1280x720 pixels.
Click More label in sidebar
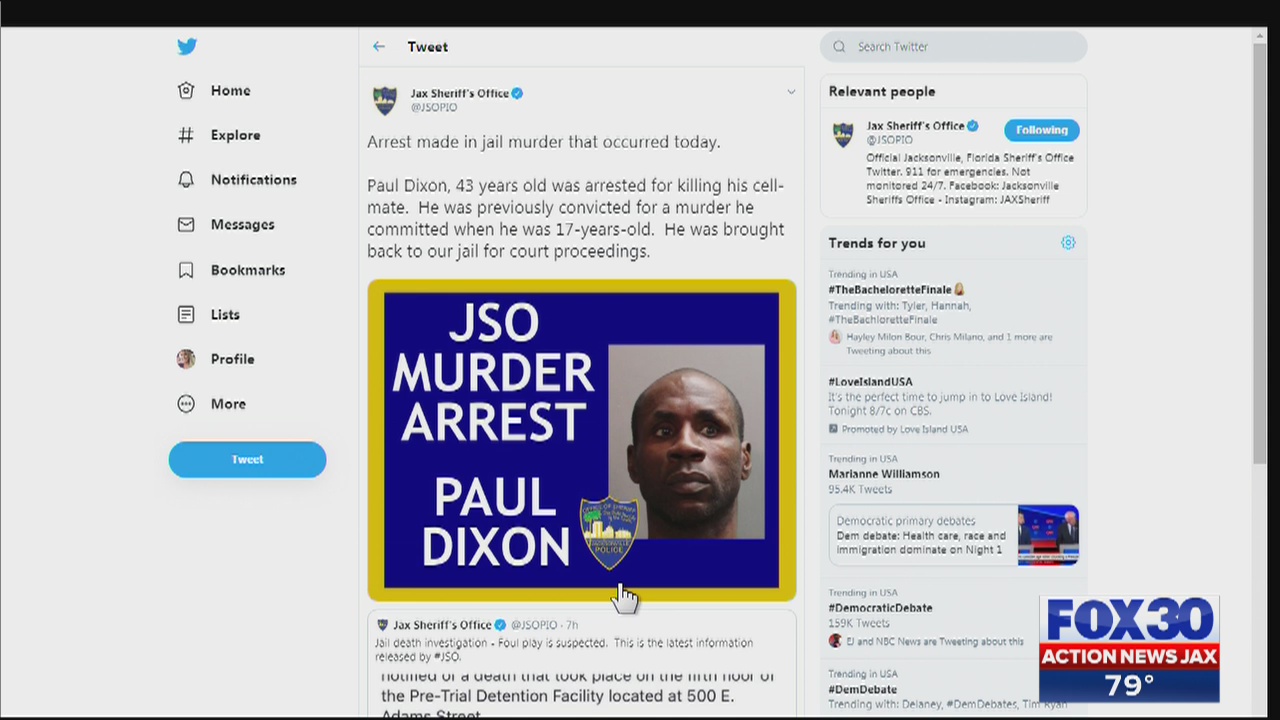tap(228, 404)
